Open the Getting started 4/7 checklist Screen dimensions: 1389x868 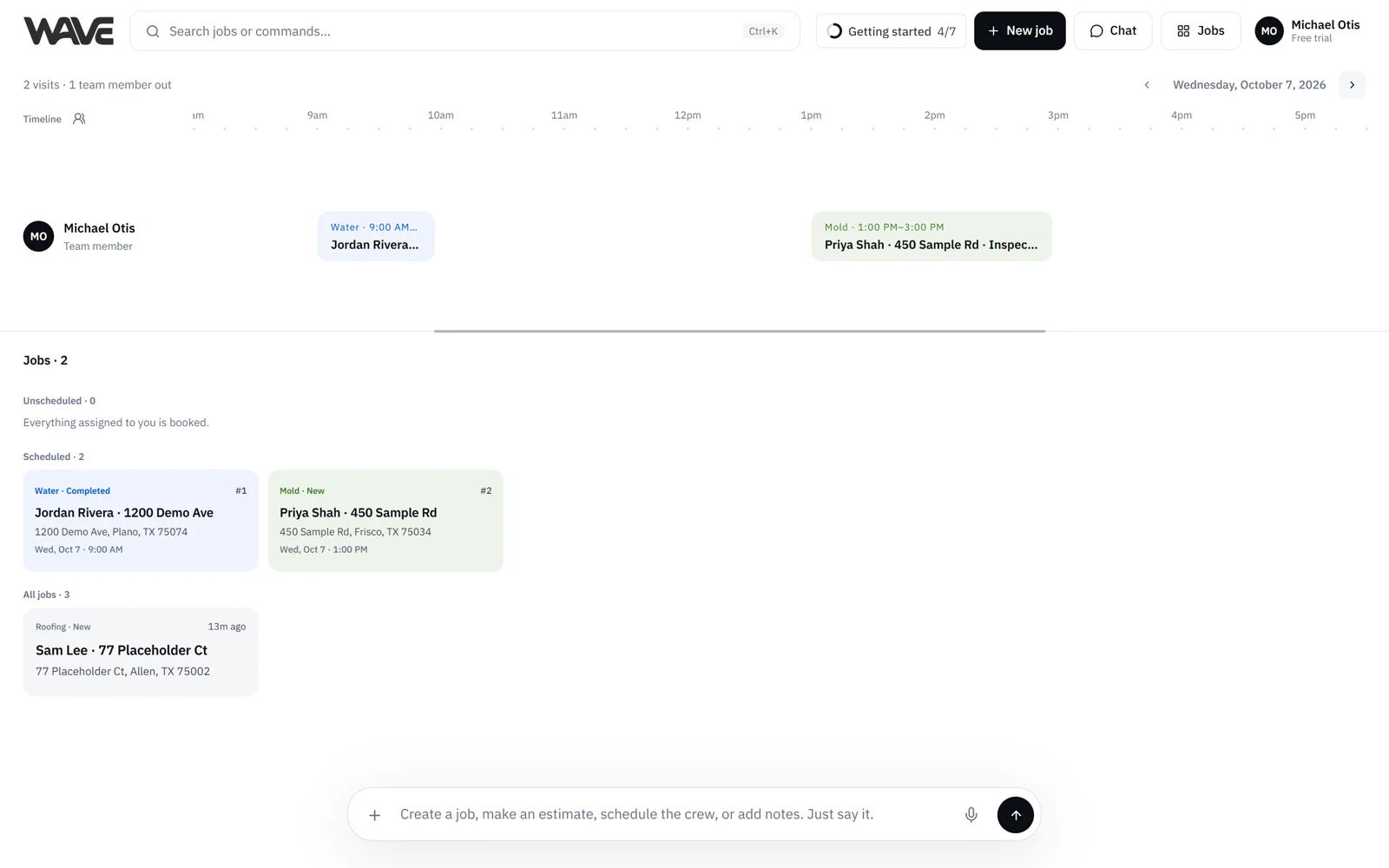(x=891, y=31)
